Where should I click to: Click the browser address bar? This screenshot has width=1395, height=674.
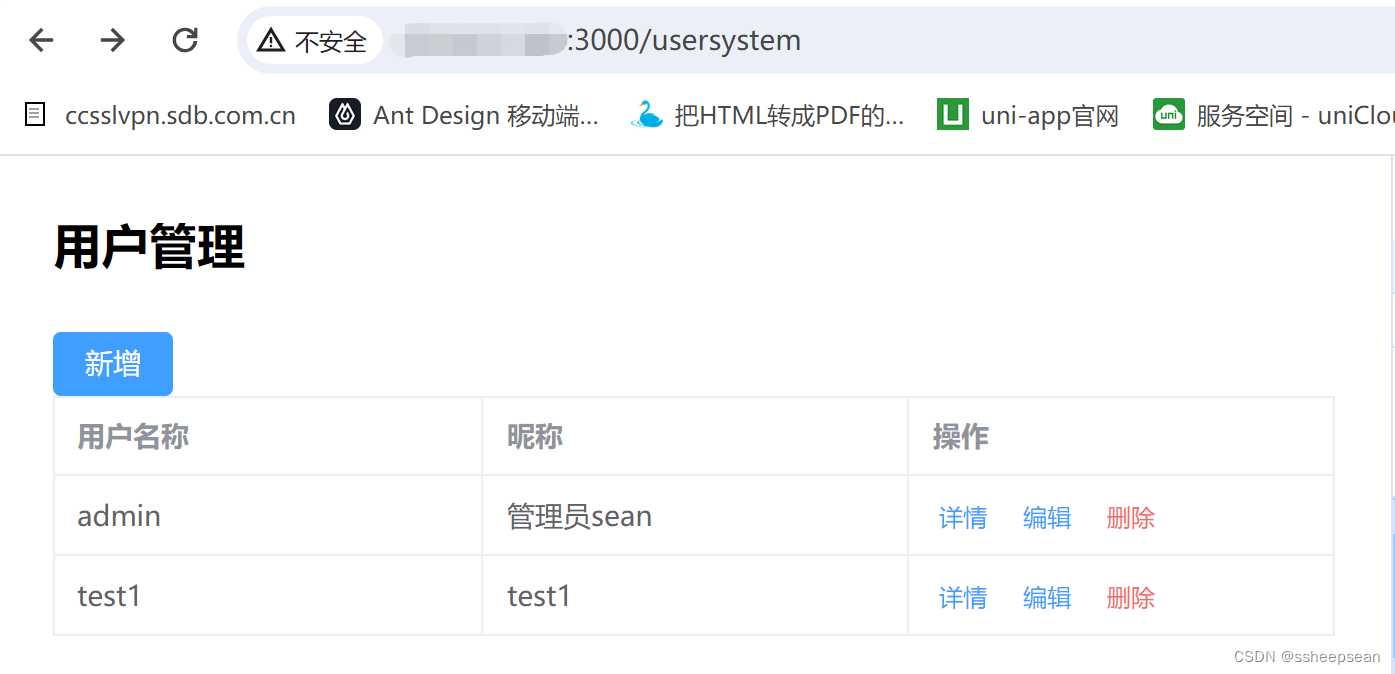tap(700, 40)
